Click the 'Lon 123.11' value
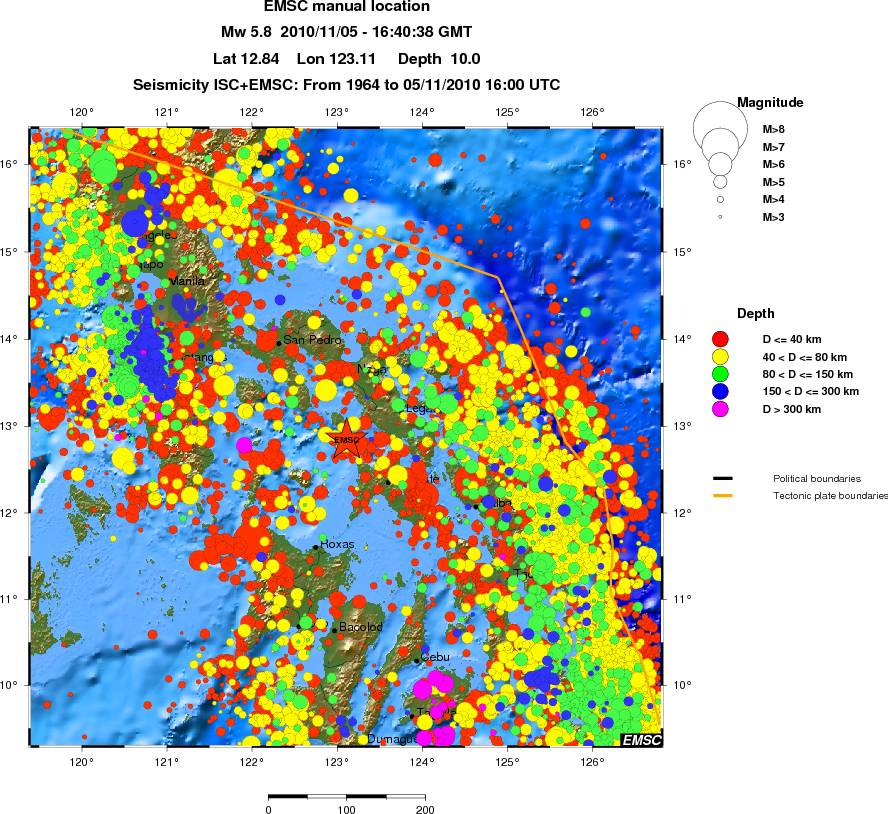 pos(336,59)
